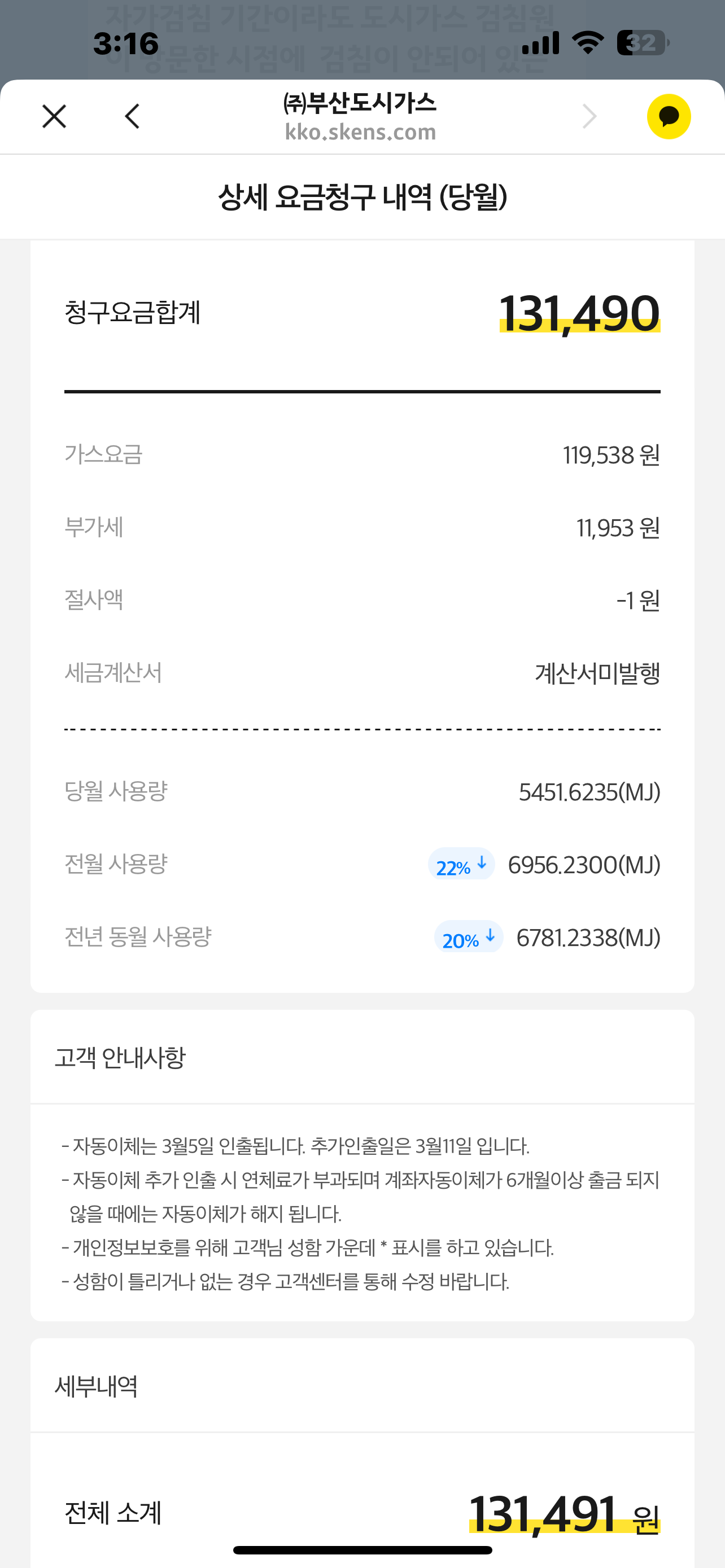Tap the 당월 사용량 5451.6235(MJ) value
This screenshot has width=725, height=1568.
tap(589, 792)
